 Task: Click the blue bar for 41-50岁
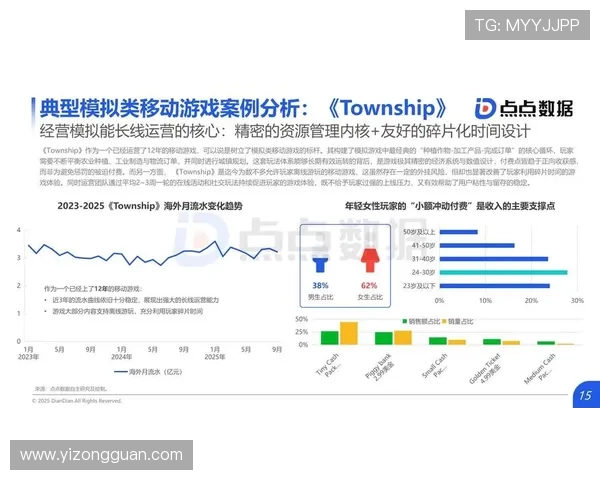click(x=477, y=245)
